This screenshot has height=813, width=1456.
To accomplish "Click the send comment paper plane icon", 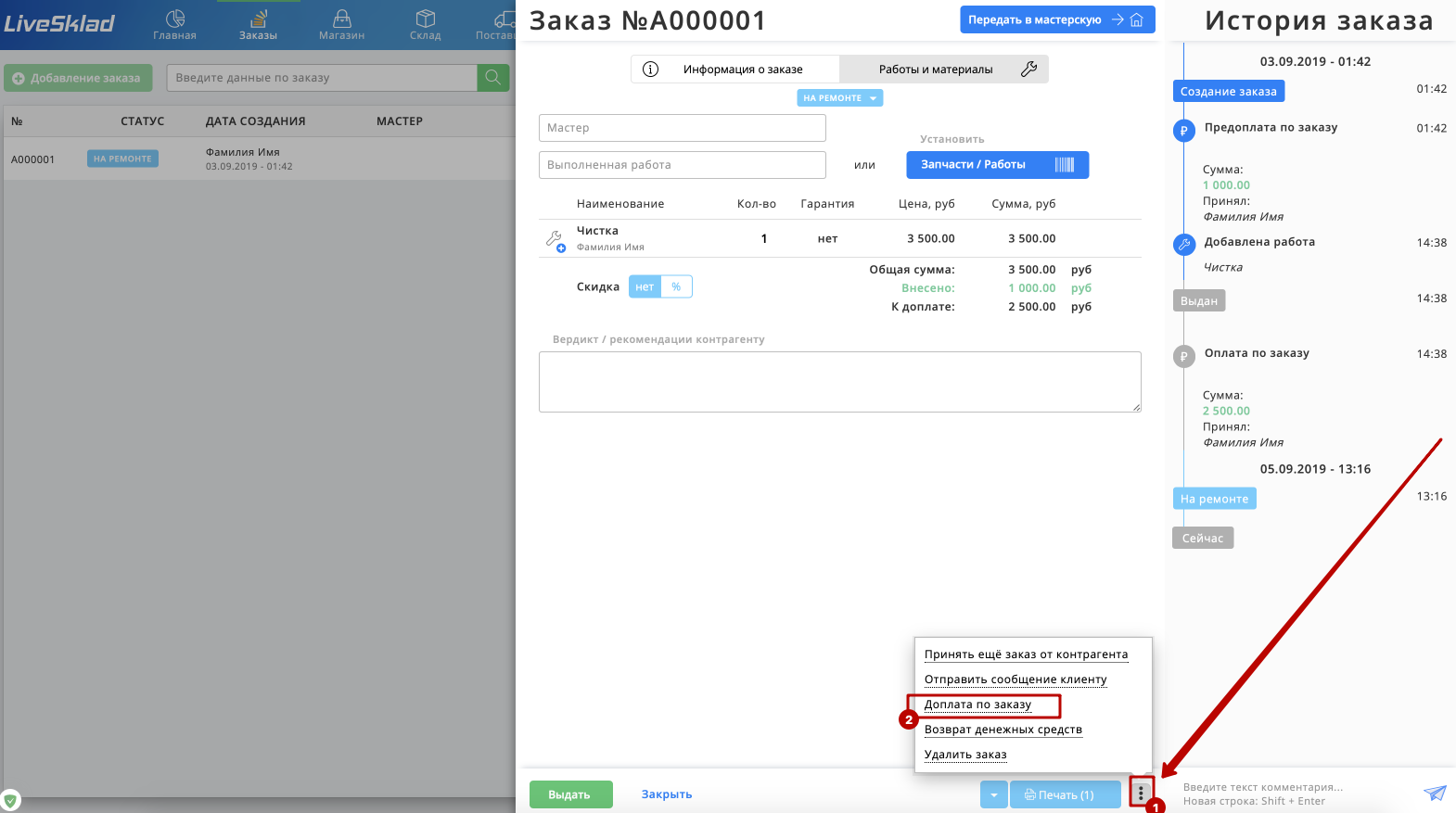I will 1434,794.
